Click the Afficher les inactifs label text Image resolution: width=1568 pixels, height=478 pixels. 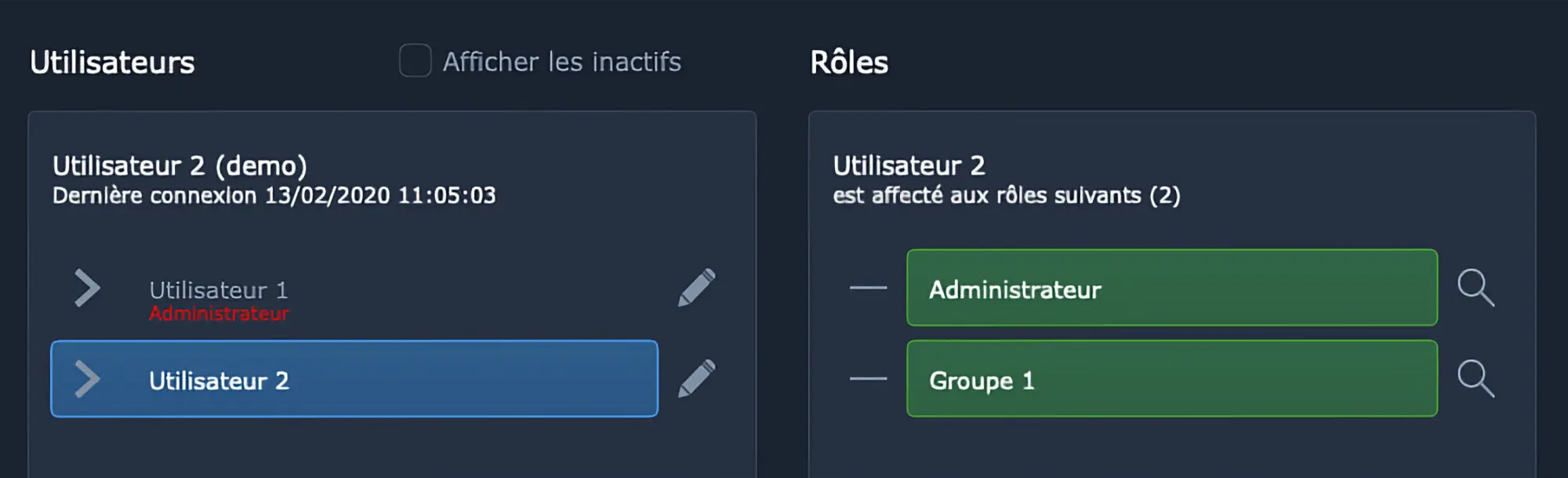(561, 62)
